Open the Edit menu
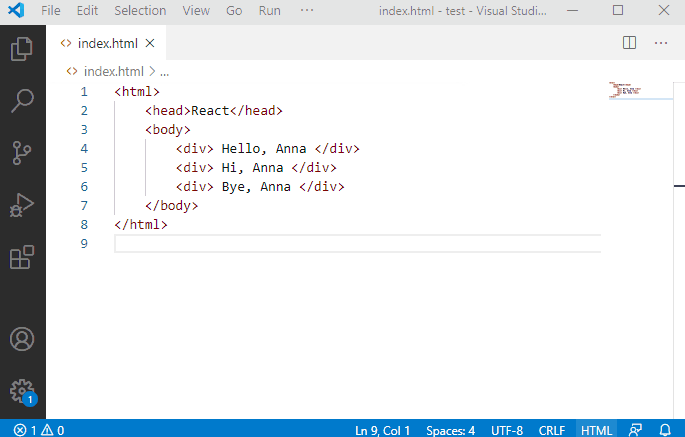685x437 pixels. coord(87,10)
